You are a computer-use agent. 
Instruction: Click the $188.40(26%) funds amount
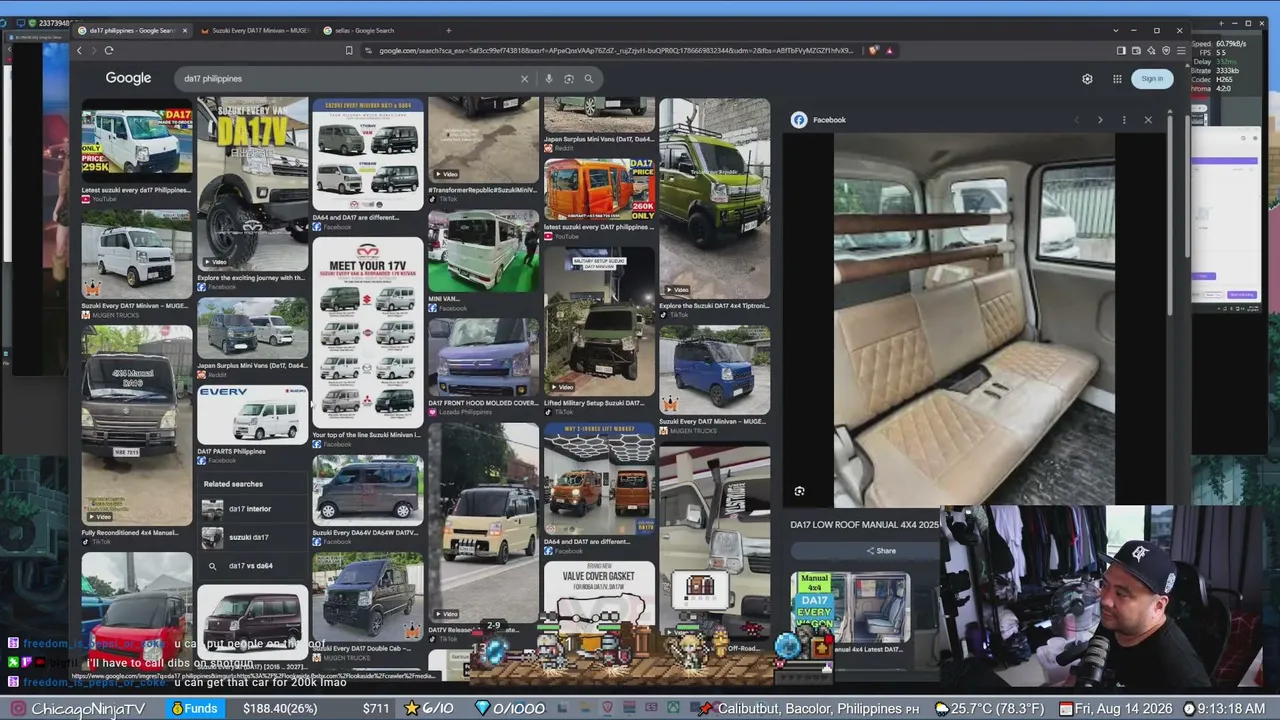pyautogui.click(x=280, y=709)
